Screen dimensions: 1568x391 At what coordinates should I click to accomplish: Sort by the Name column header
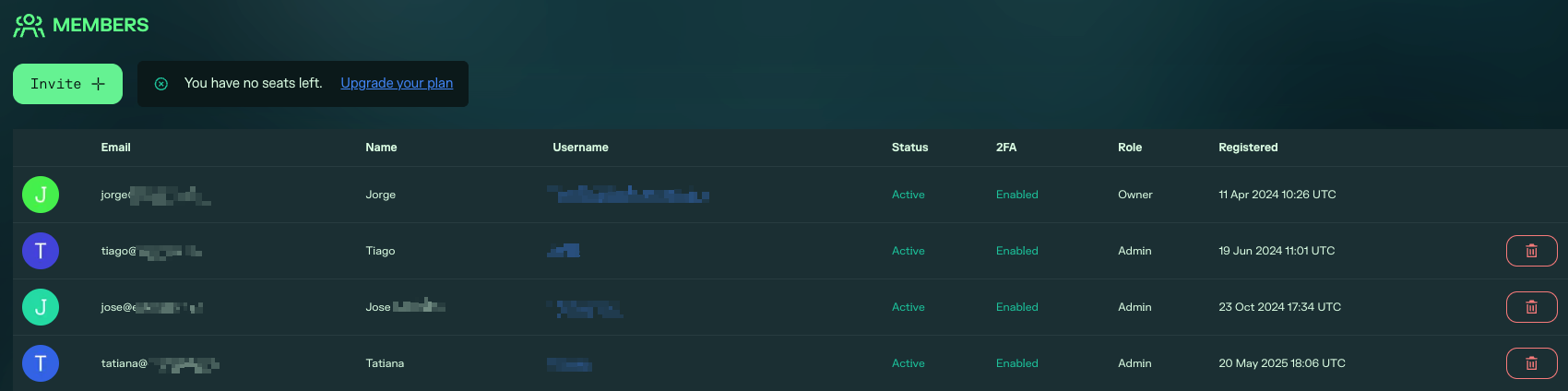coord(381,148)
